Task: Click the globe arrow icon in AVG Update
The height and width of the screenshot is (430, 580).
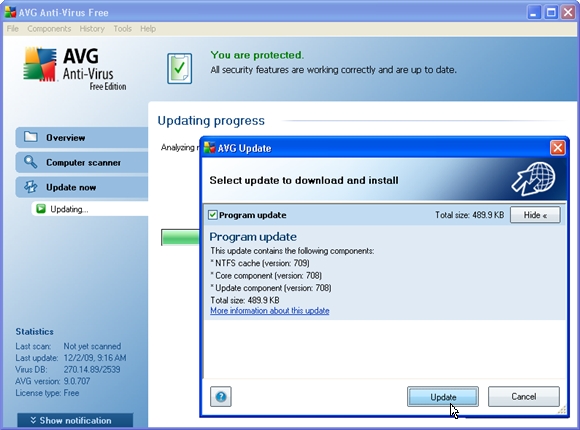Action: (x=533, y=179)
